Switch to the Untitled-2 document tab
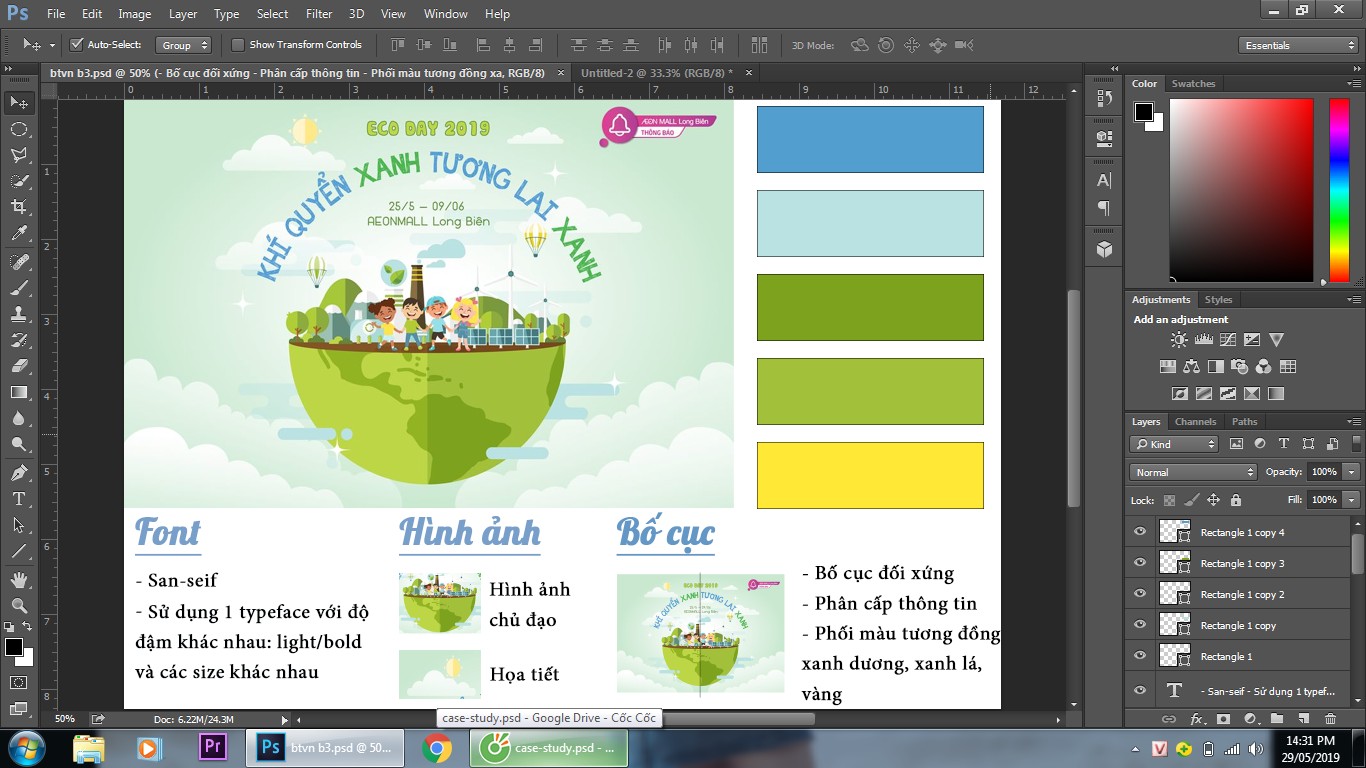This screenshot has width=1366, height=768. pyautogui.click(x=656, y=73)
